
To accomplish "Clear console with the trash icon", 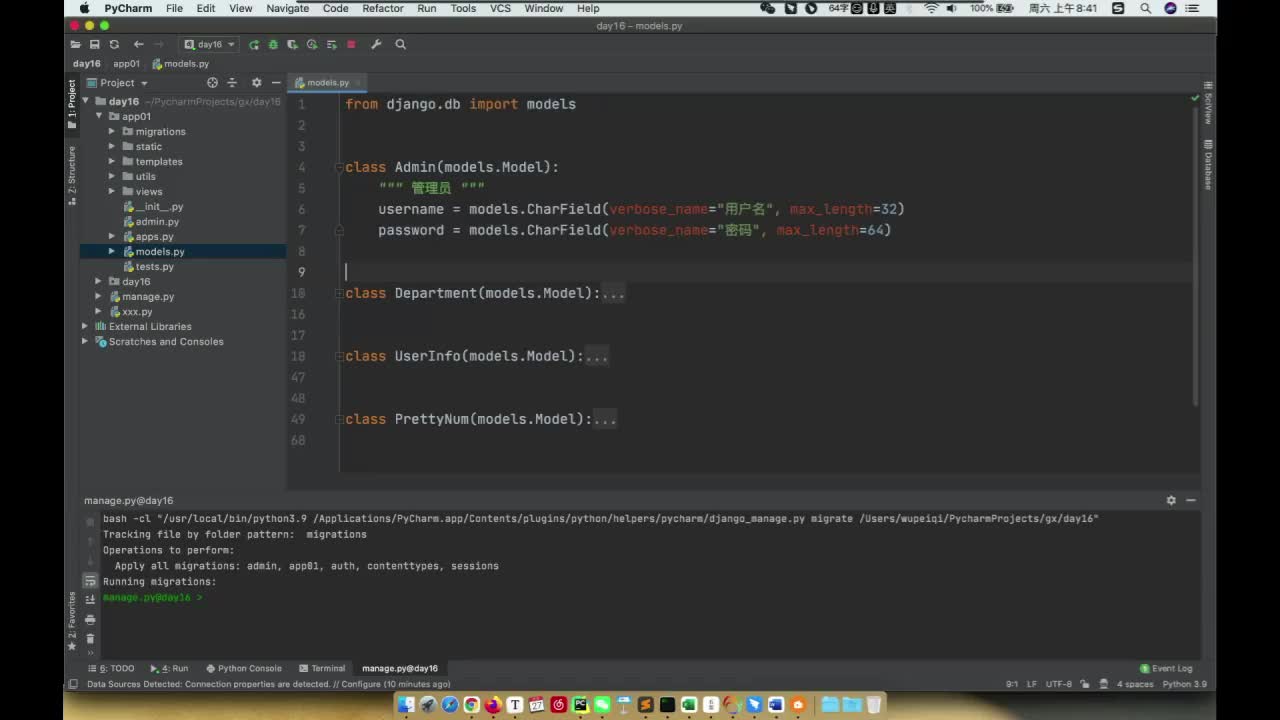I will [x=90, y=638].
